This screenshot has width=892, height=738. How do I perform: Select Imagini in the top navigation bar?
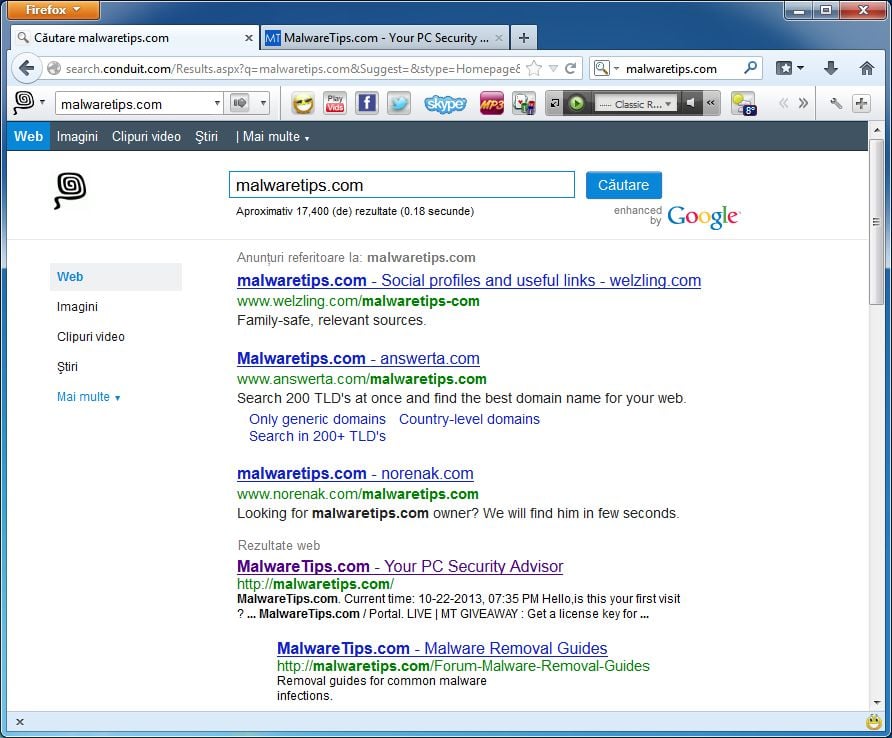point(77,137)
